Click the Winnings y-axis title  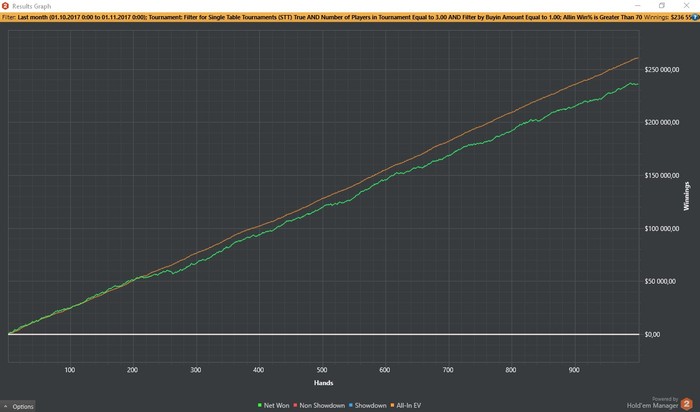(687, 196)
